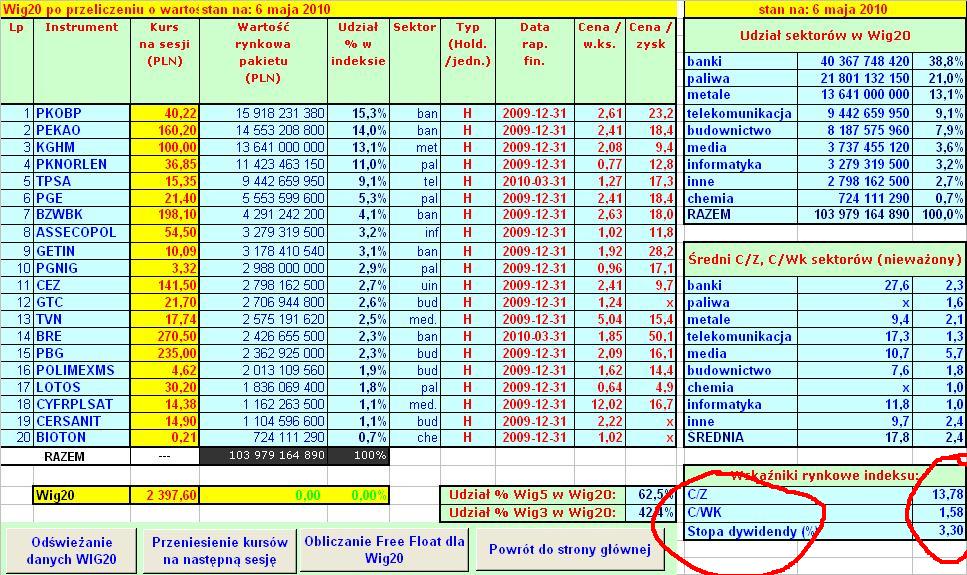Screen dimensions: 967x575
Task: Click 'Obliczanie Free Float dla Wig20' button
Action: (x=384, y=549)
